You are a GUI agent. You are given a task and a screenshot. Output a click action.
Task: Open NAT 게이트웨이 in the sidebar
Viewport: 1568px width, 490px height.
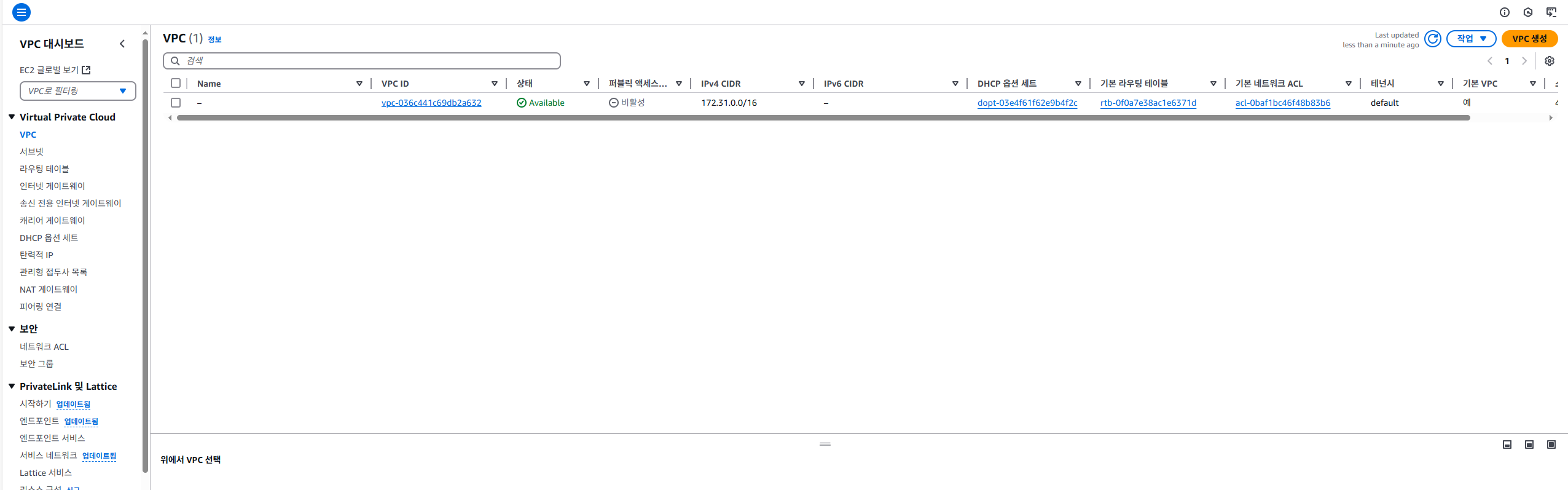[49, 289]
